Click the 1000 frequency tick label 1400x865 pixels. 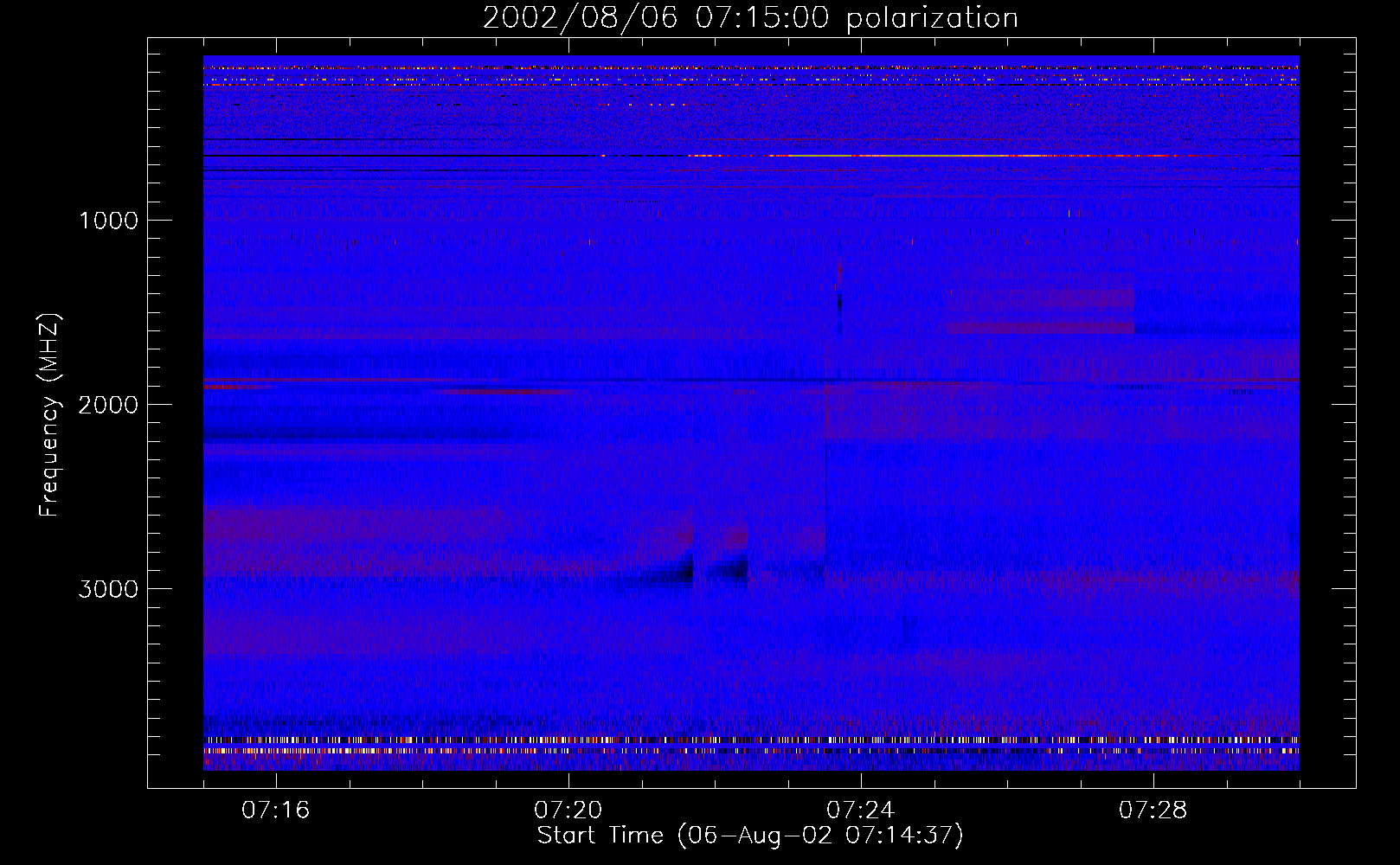click(x=108, y=221)
